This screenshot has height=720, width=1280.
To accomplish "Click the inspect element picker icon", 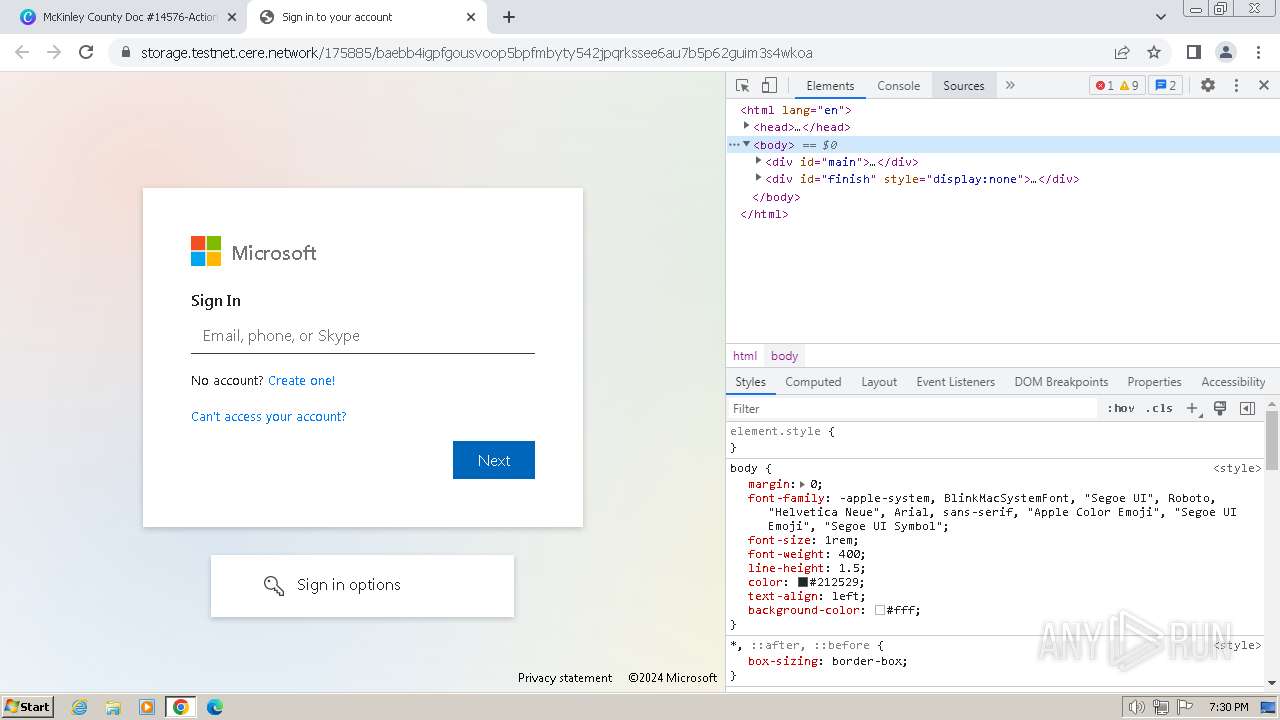I will [742, 86].
